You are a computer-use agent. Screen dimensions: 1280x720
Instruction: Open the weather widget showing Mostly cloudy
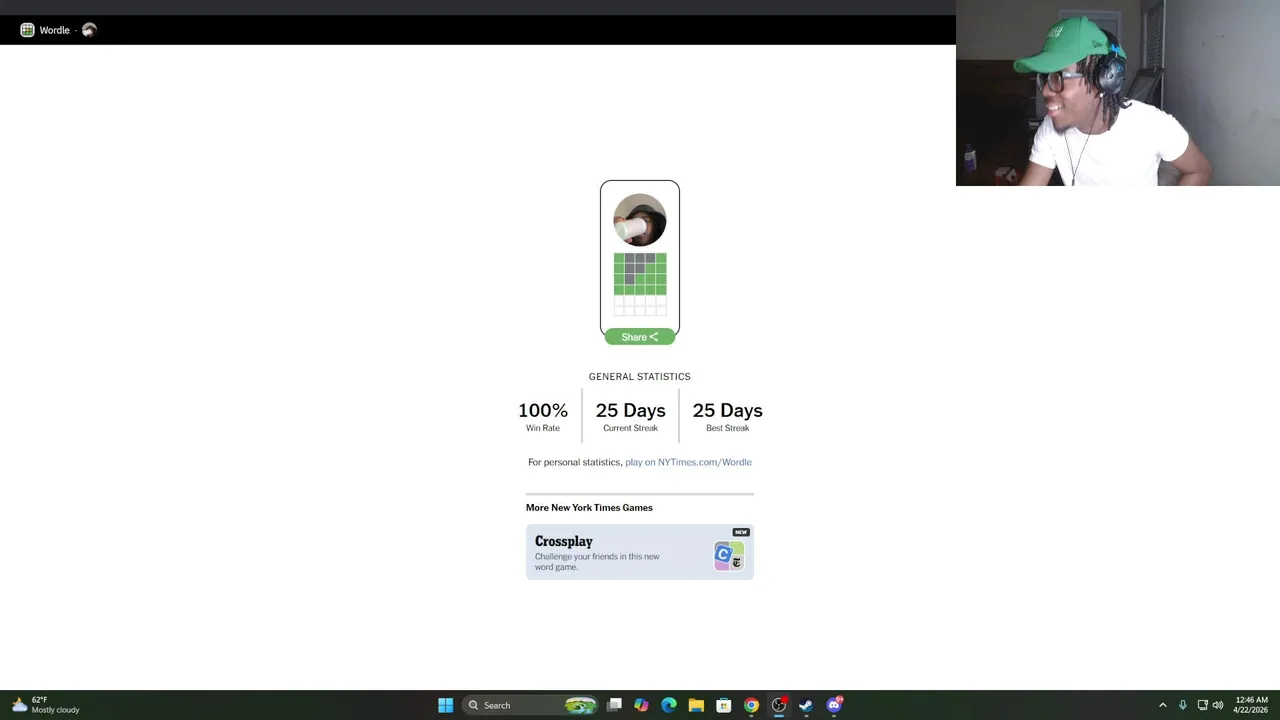(x=45, y=705)
